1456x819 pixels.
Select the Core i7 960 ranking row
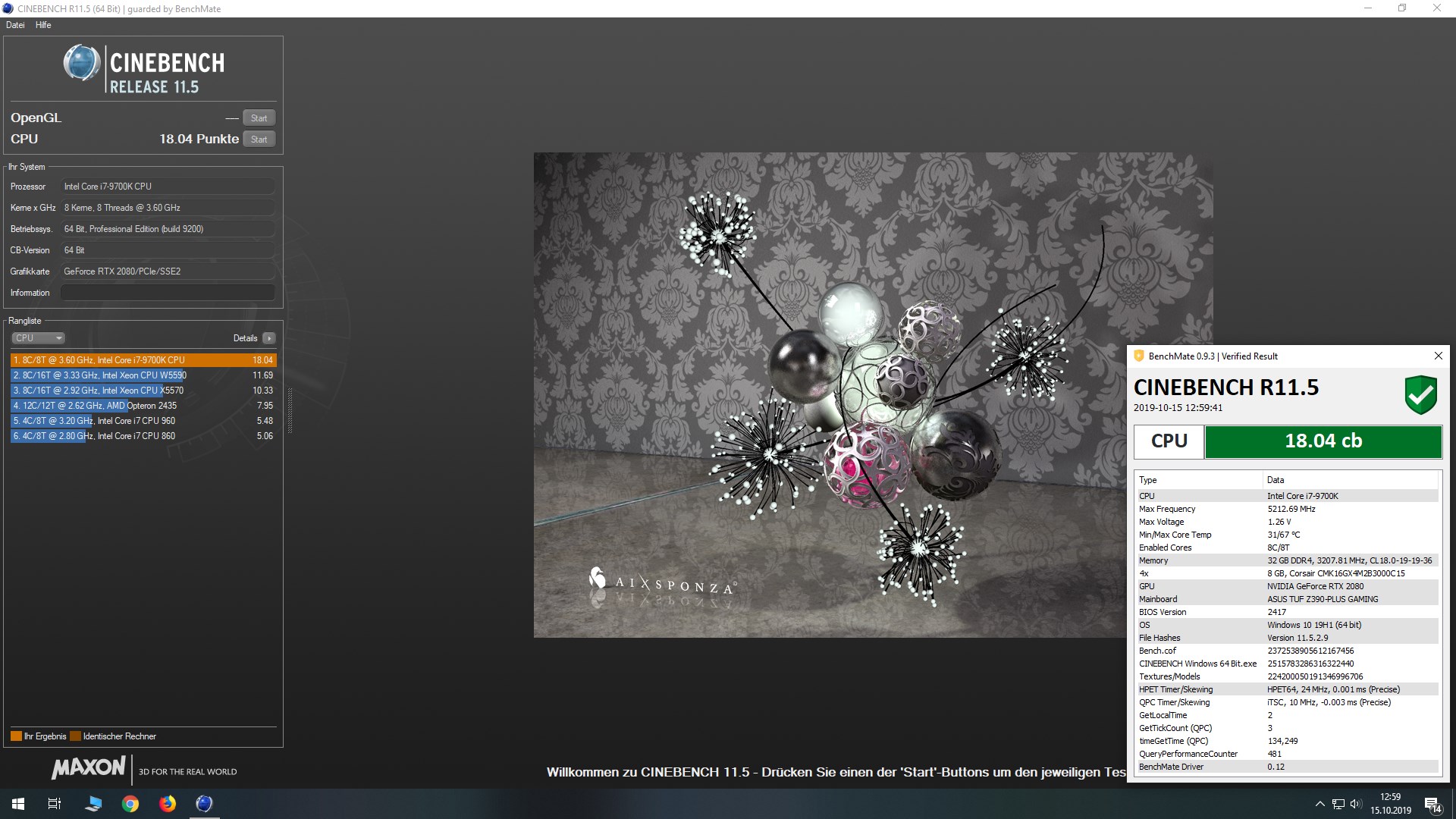[x=143, y=421]
